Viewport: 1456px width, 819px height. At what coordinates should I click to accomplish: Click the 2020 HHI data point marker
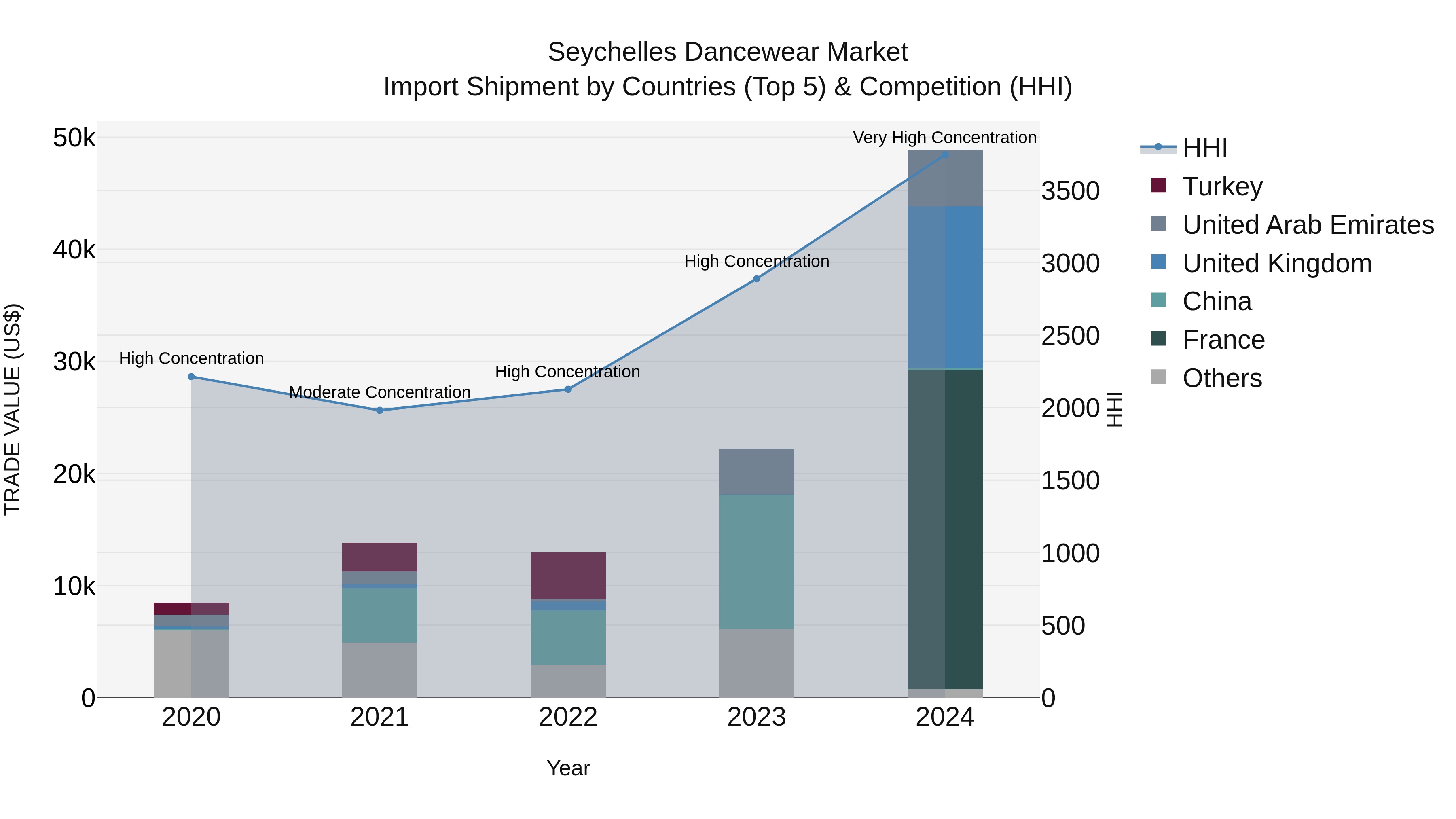coord(191,377)
